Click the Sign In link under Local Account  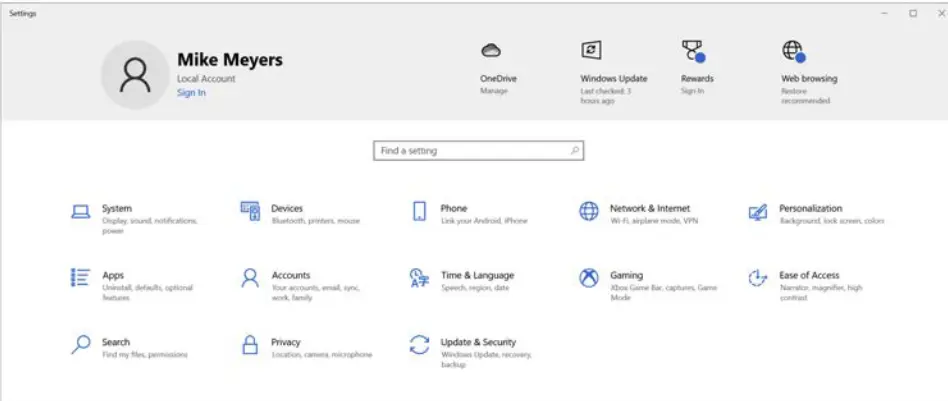pos(191,93)
